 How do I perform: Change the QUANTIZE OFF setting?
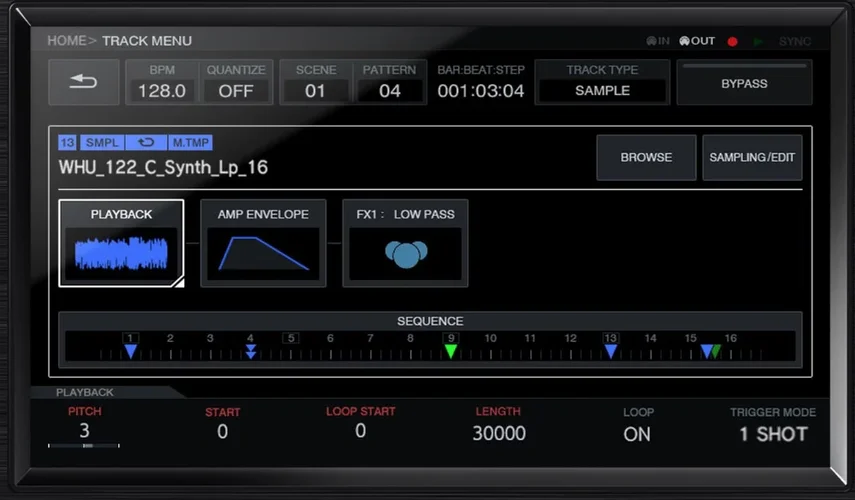(x=236, y=82)
